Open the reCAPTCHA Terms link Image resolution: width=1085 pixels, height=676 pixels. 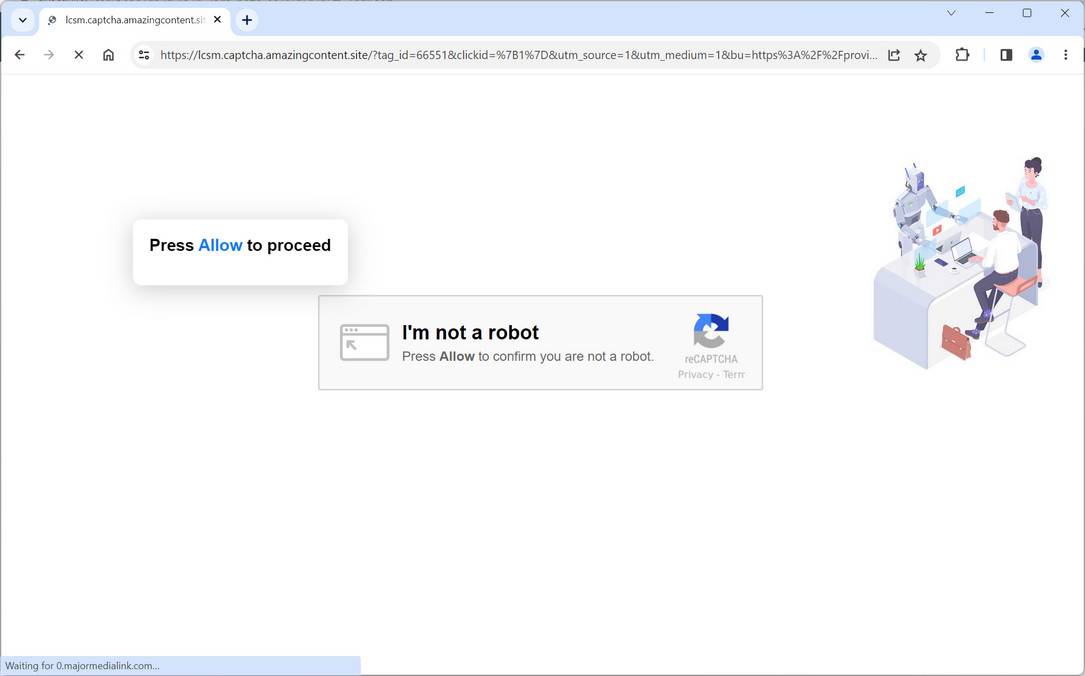[x=734, y=374]
